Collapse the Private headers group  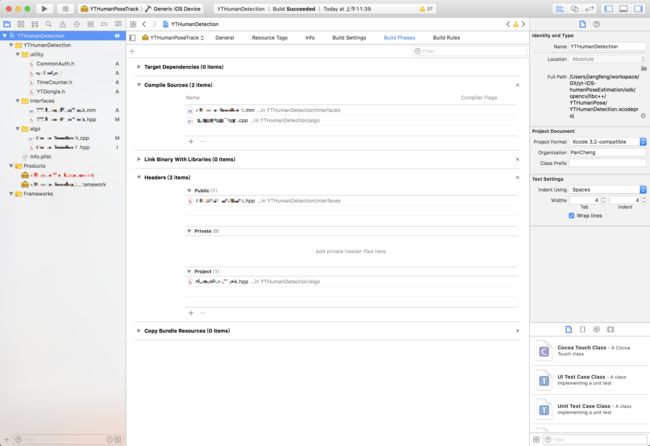pyautogui.click(x=189, y=231)
